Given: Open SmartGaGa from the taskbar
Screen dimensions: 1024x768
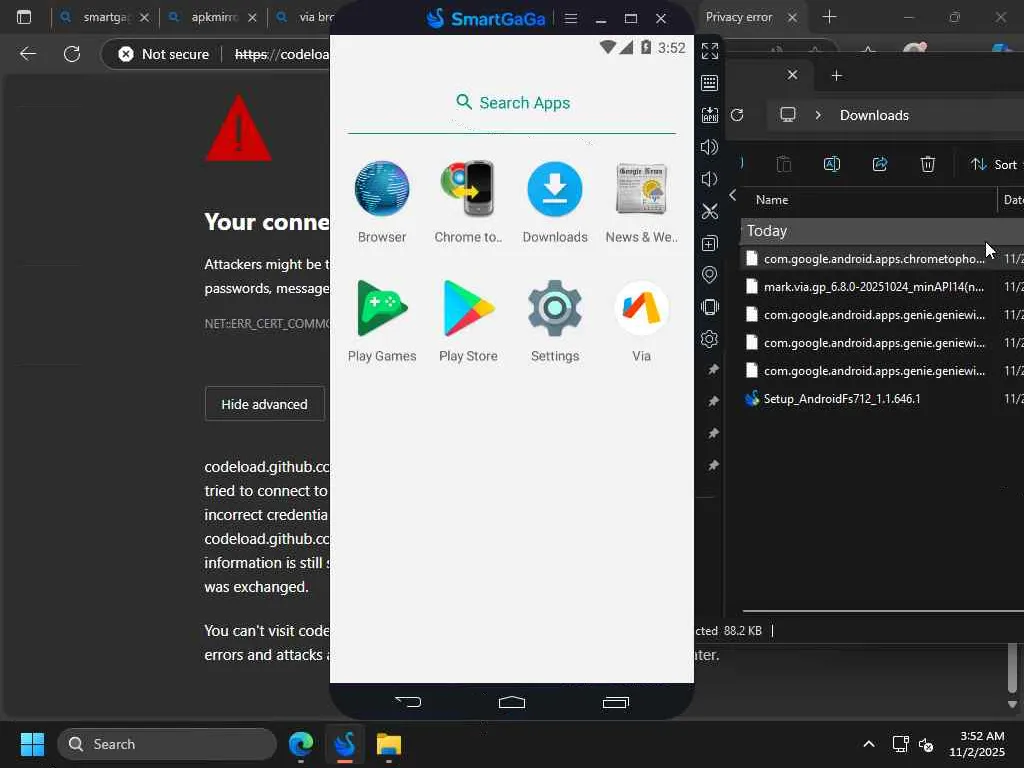Looking at the screenshot, I should point(345,744).
